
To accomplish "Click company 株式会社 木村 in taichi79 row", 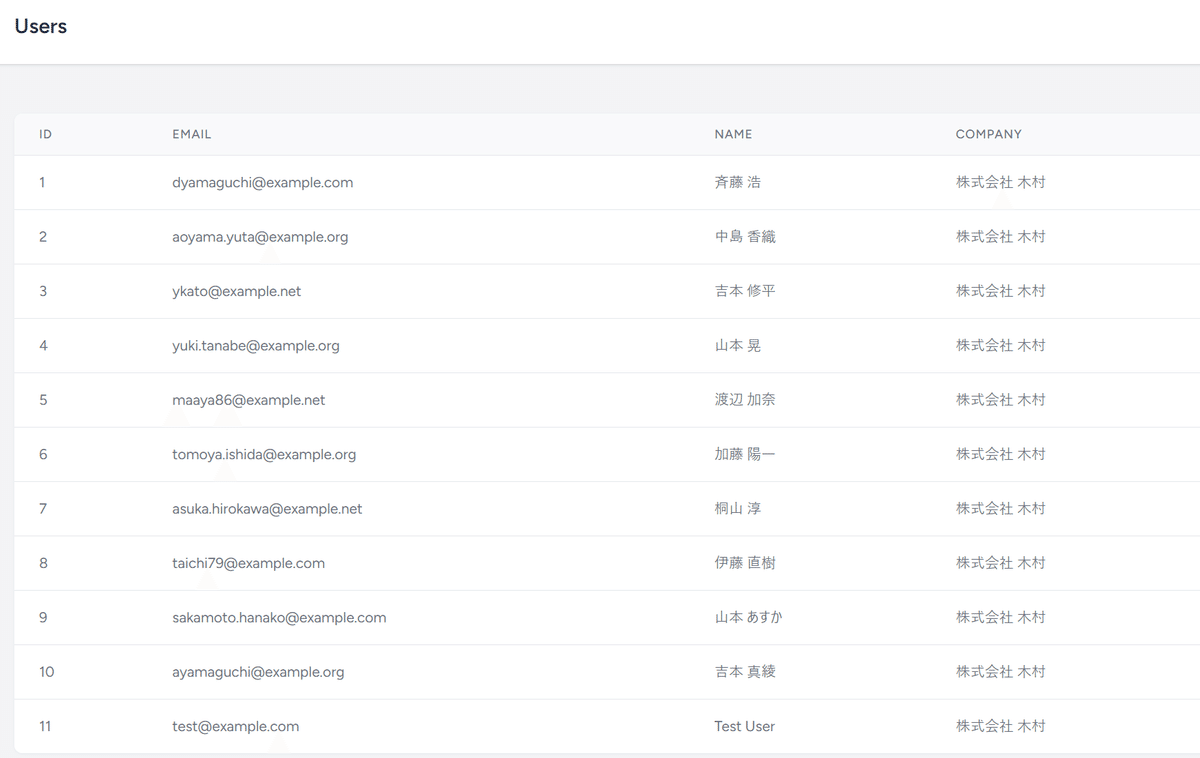I will (x=1001, y=563).
